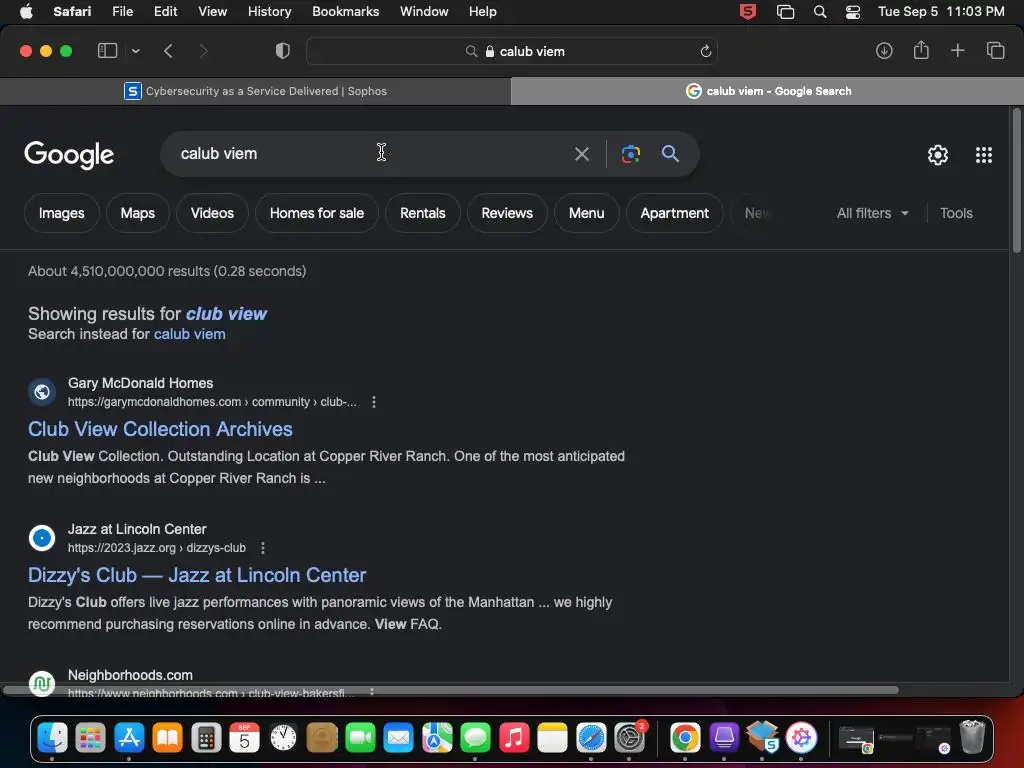Open the Google apps grid
This screenshot has height=768, width=1024.
point(984,155)
